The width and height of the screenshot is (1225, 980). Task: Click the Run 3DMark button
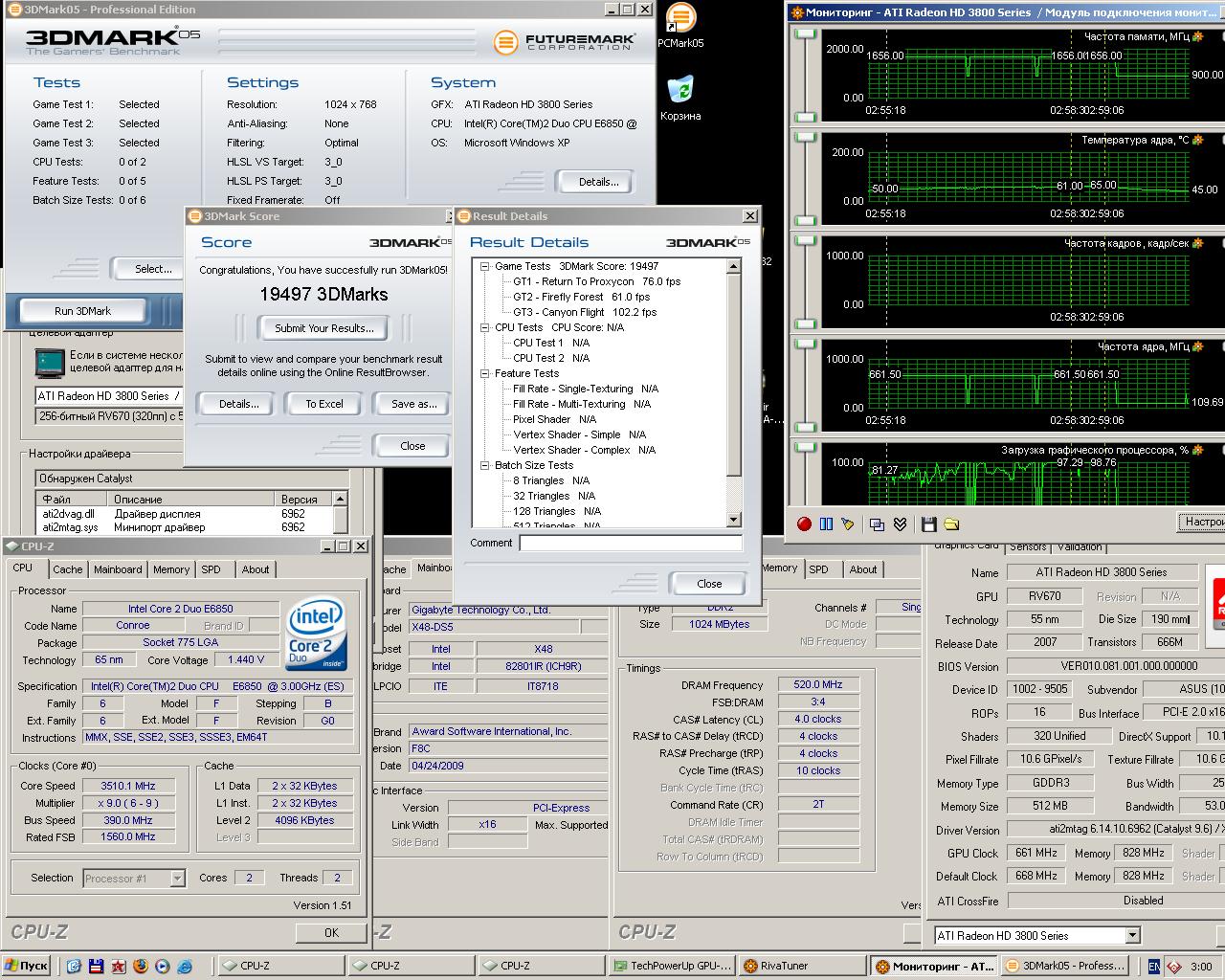point(82,311)
